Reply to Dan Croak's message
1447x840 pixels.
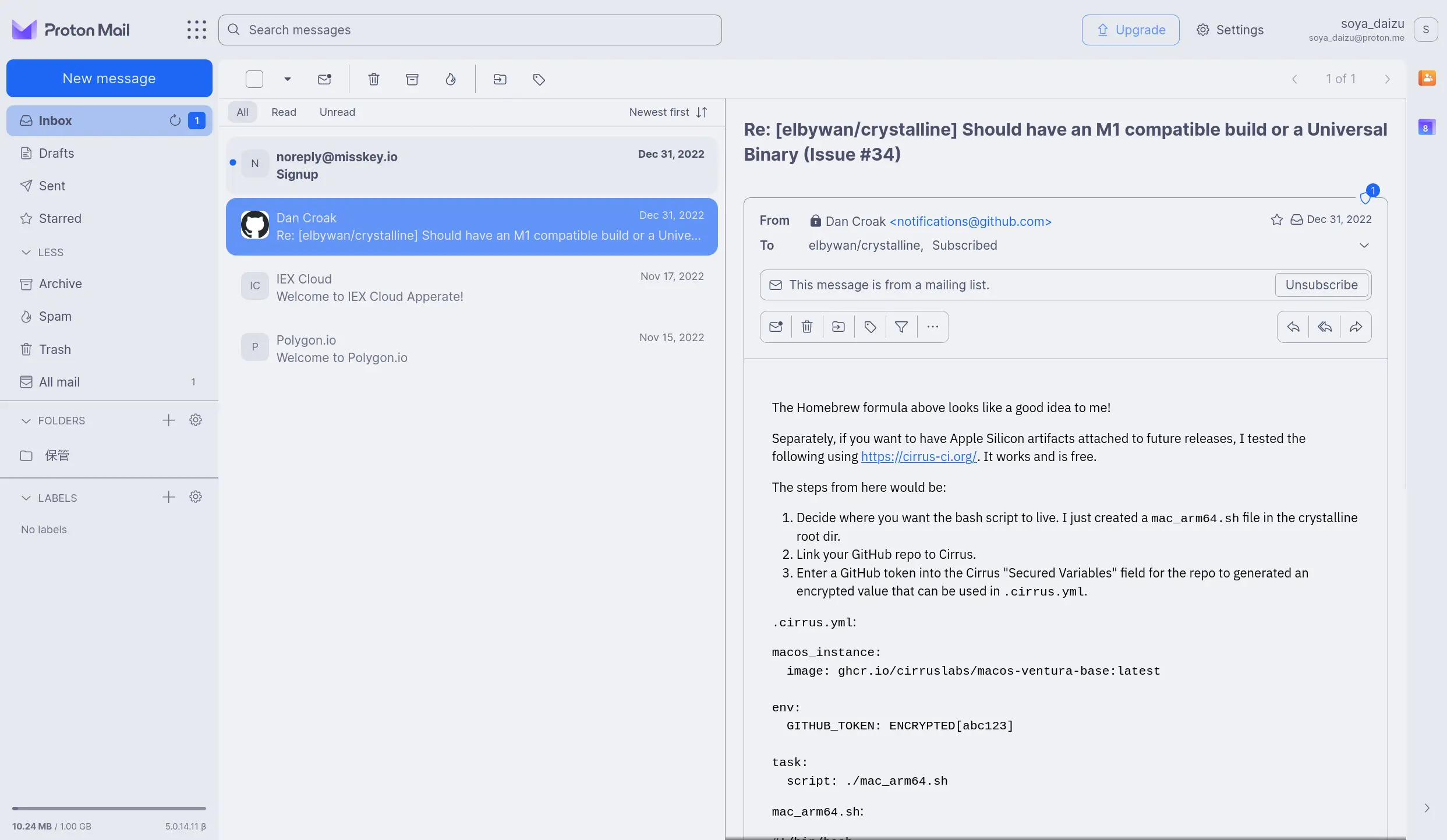1293,327
